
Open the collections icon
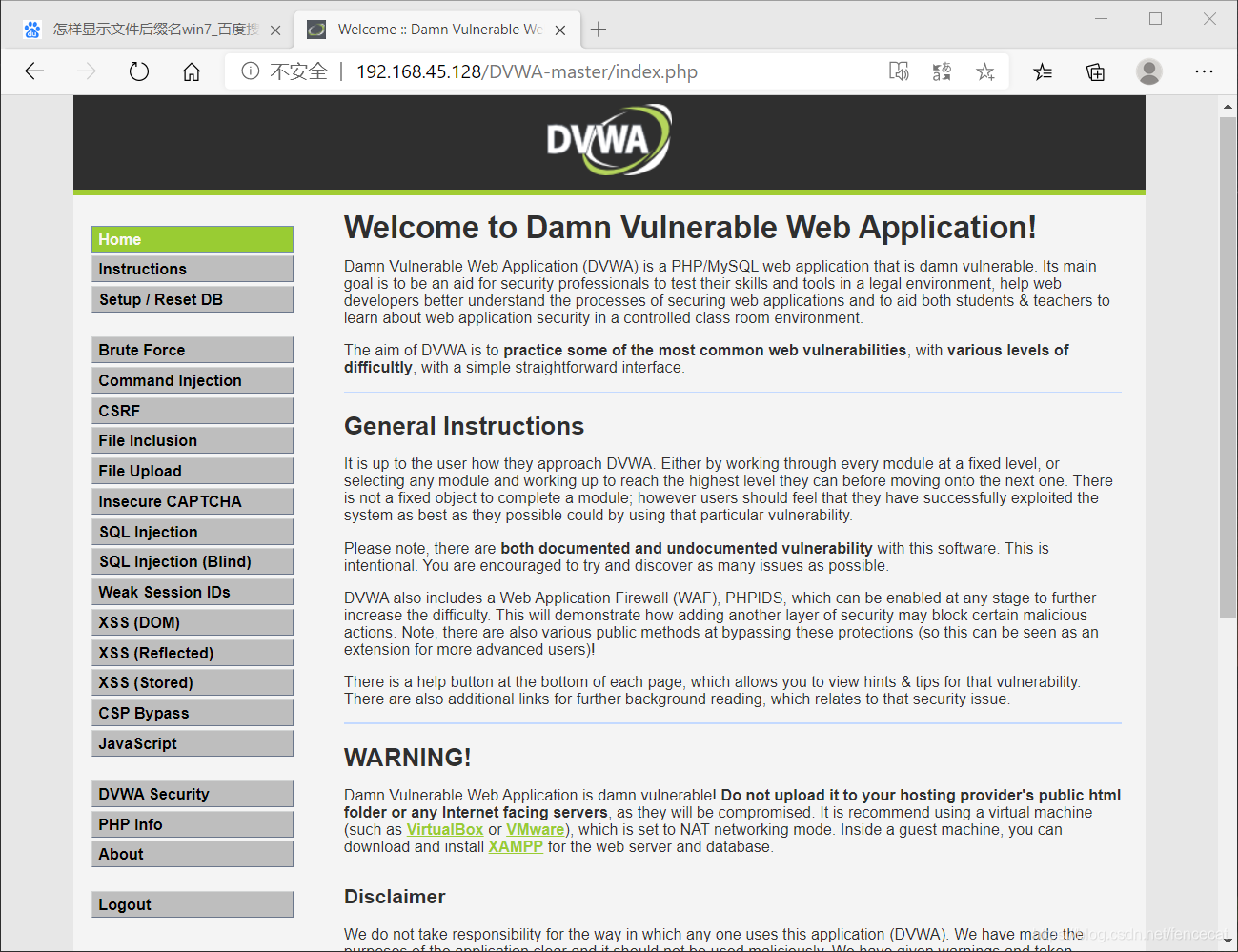coord(1096,71)
